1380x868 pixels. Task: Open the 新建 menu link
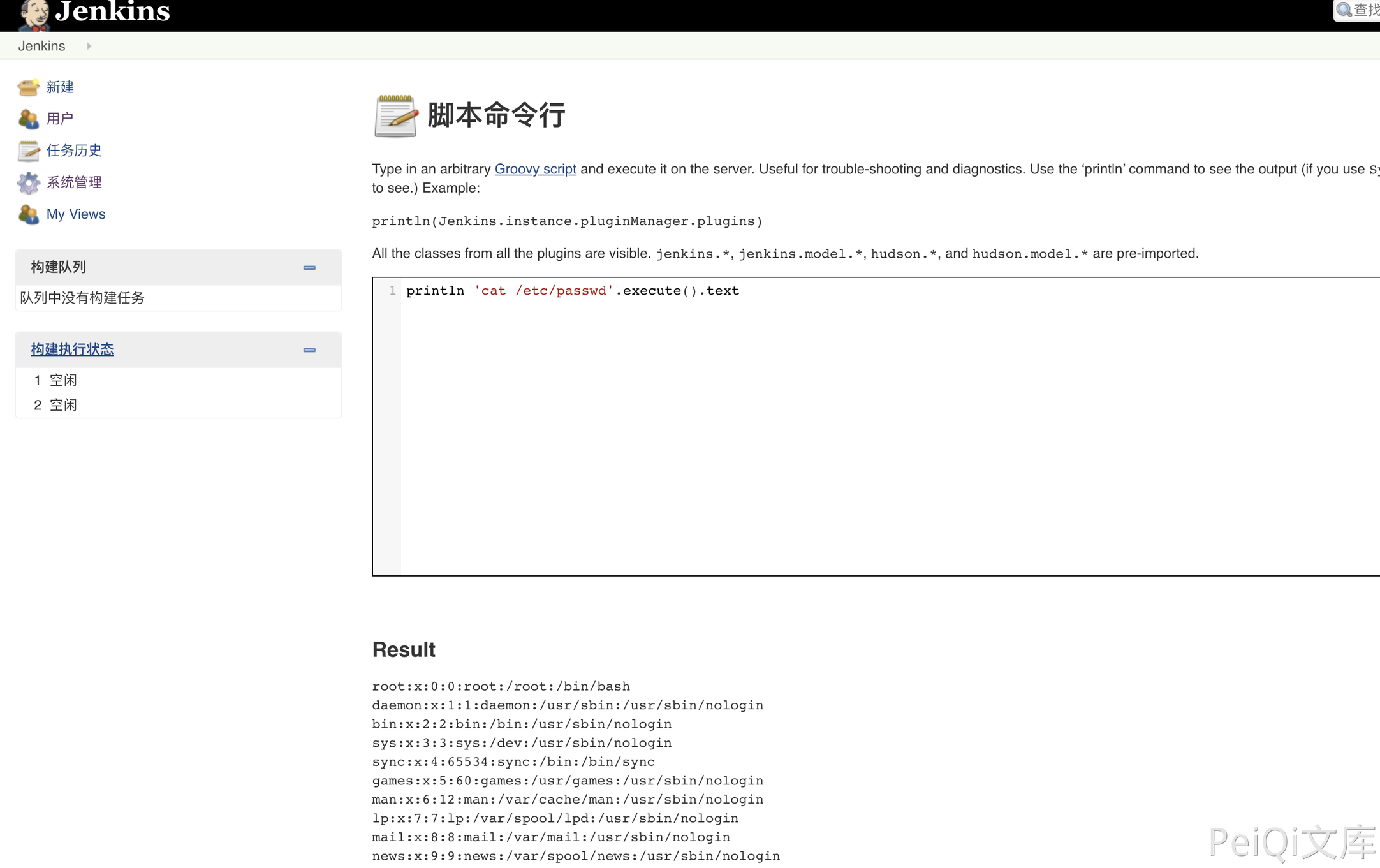(x=60, y=87)
